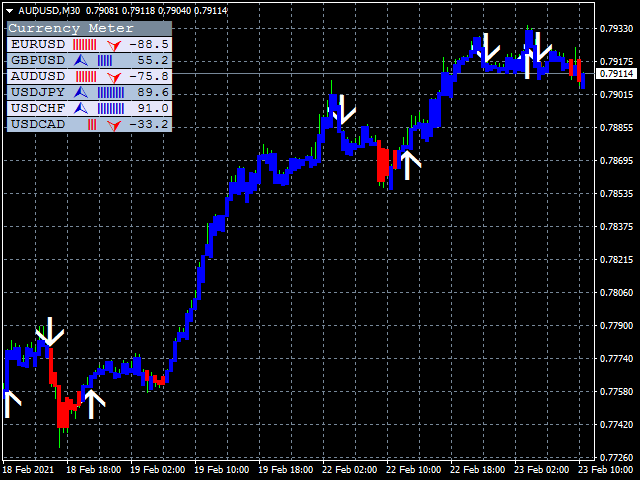Click the blue strength bars for USDJPY
Screen dimensions: 640x480
(x=111, y=93)
